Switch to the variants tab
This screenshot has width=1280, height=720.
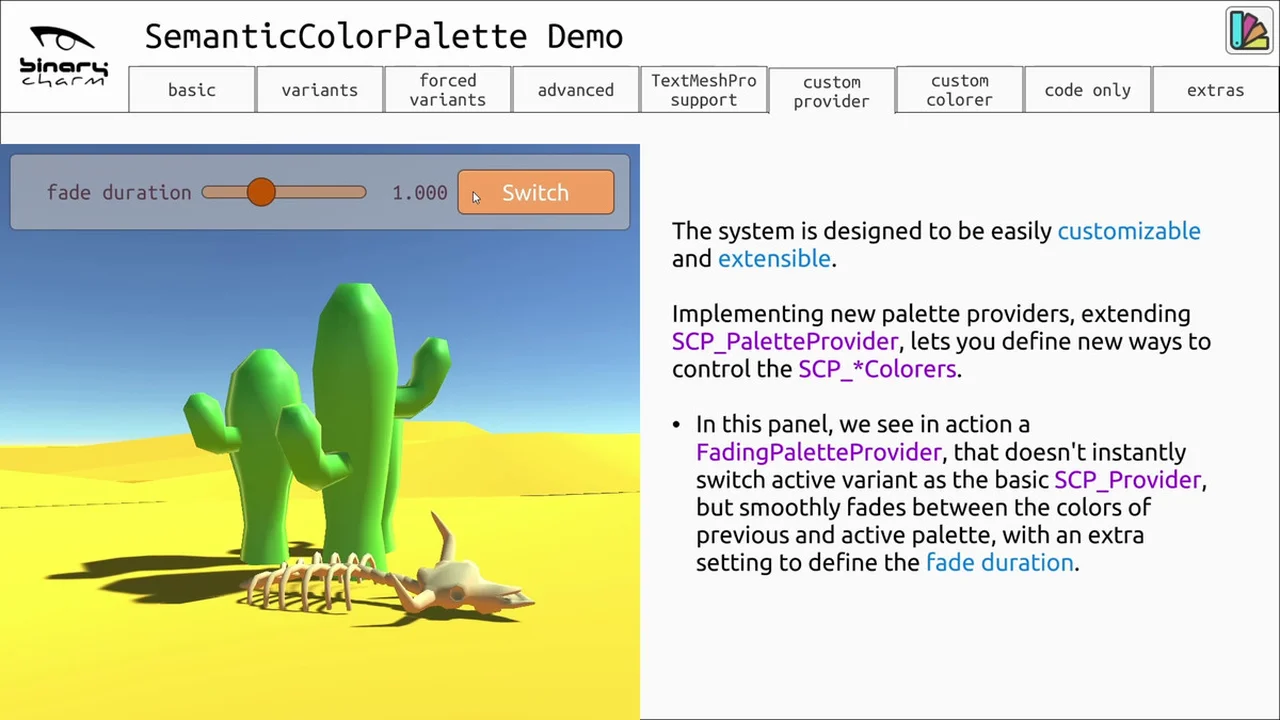319,90
